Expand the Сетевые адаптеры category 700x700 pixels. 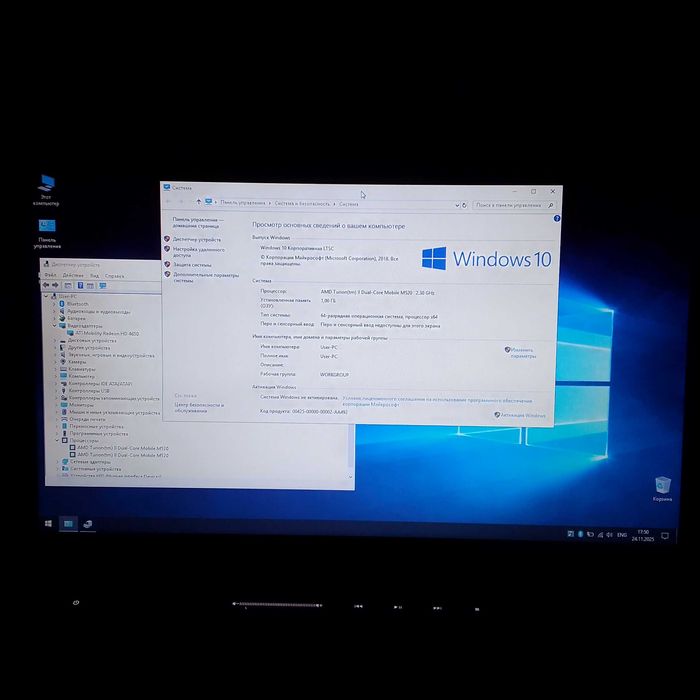point(58,462)
